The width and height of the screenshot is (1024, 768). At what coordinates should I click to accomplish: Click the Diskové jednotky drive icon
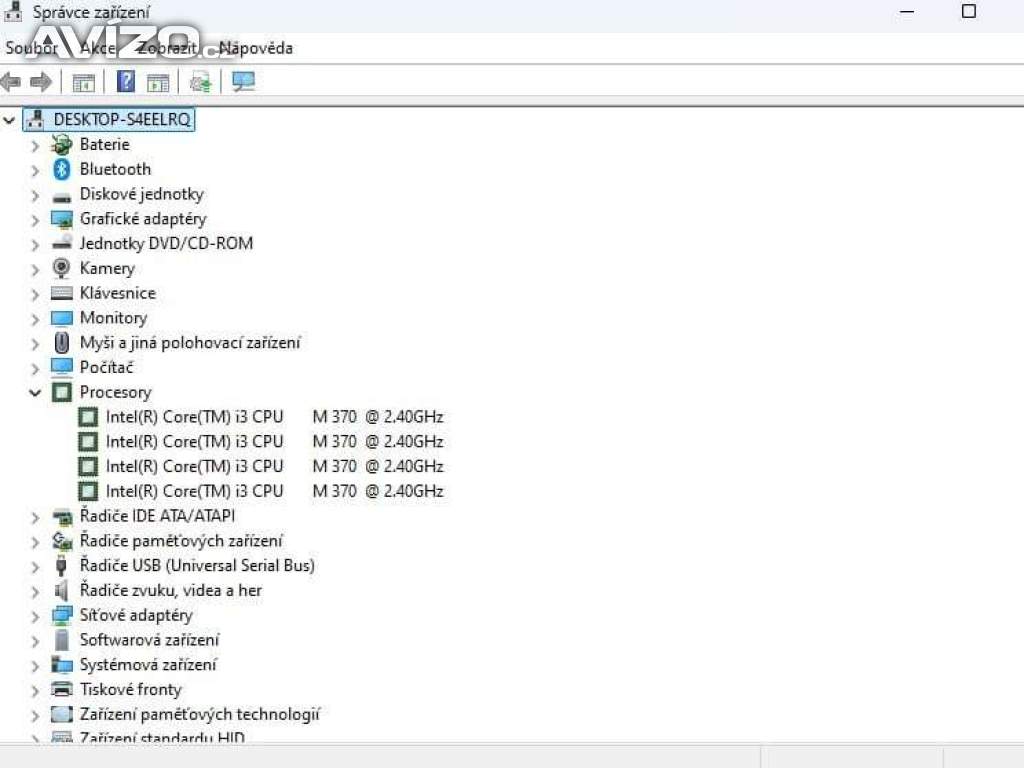click(61, 197)
